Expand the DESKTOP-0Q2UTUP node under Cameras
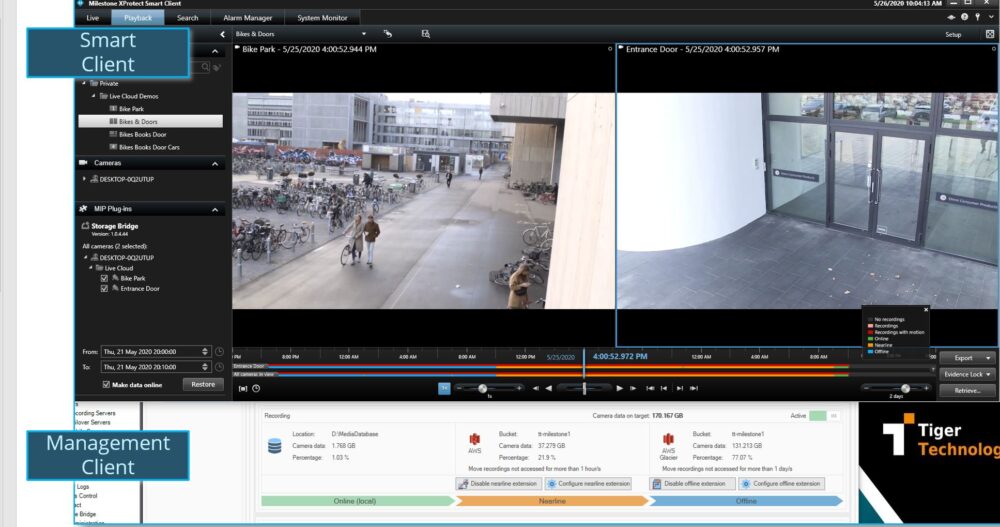1000x527 pixels. click(84, 179)
